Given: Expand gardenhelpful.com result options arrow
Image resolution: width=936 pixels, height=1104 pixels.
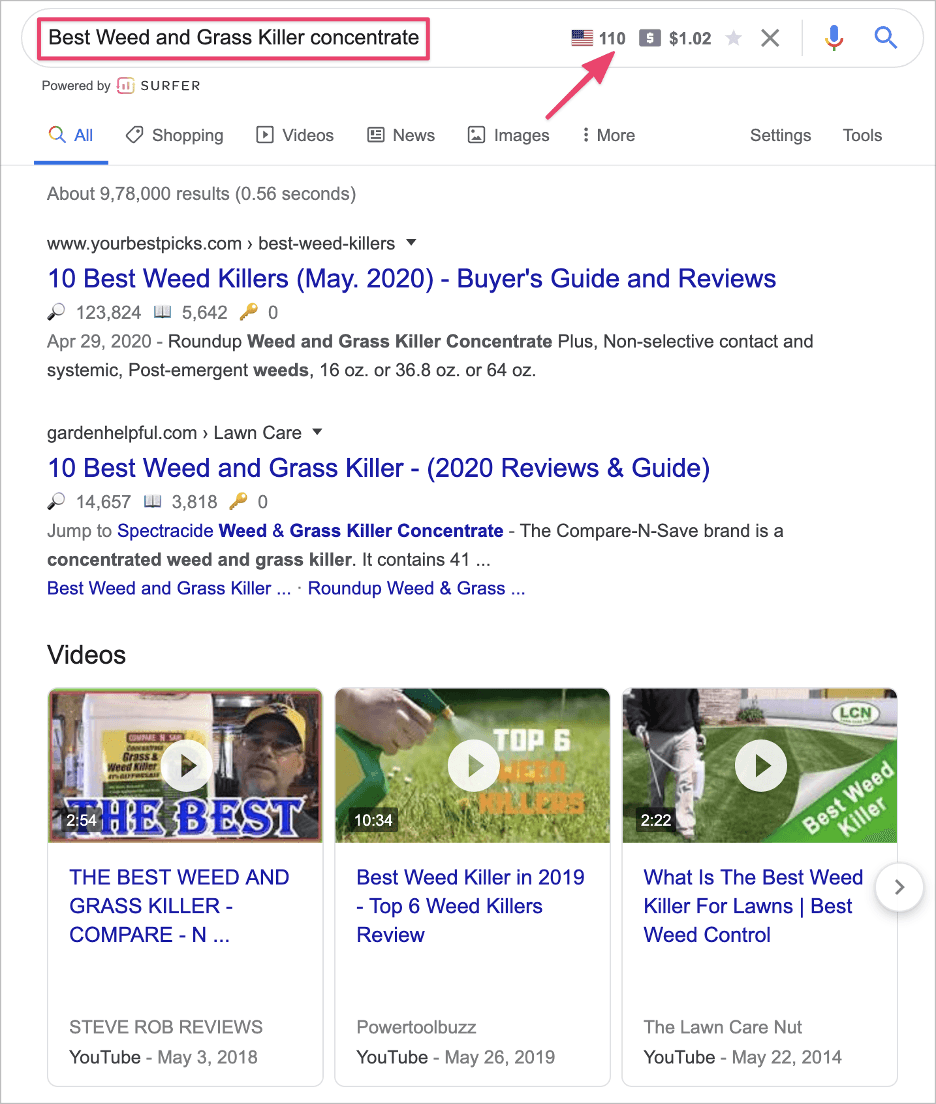Looking at the screenshot, I should tap(318, 432).
